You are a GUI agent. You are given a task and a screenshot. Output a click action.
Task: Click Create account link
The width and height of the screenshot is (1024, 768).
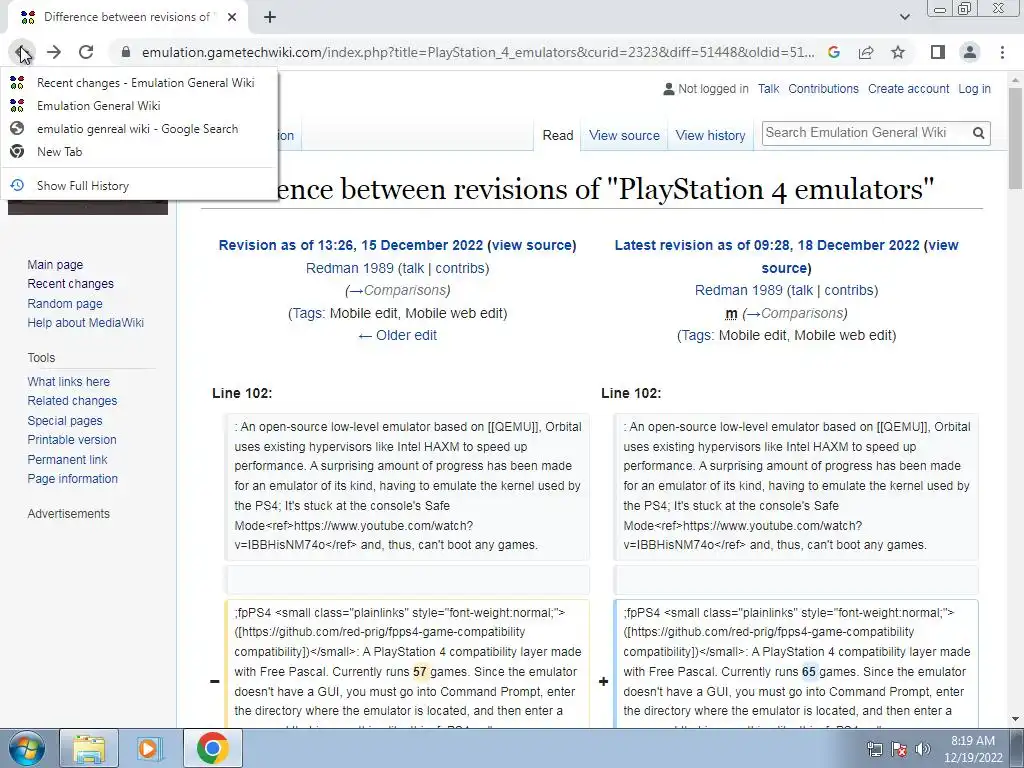908,89
